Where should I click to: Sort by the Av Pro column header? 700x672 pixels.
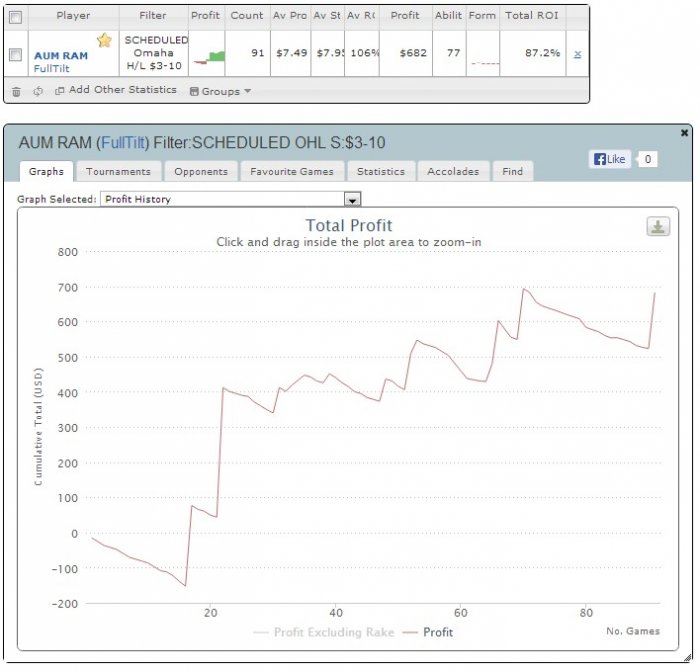(x=290, y=16)
